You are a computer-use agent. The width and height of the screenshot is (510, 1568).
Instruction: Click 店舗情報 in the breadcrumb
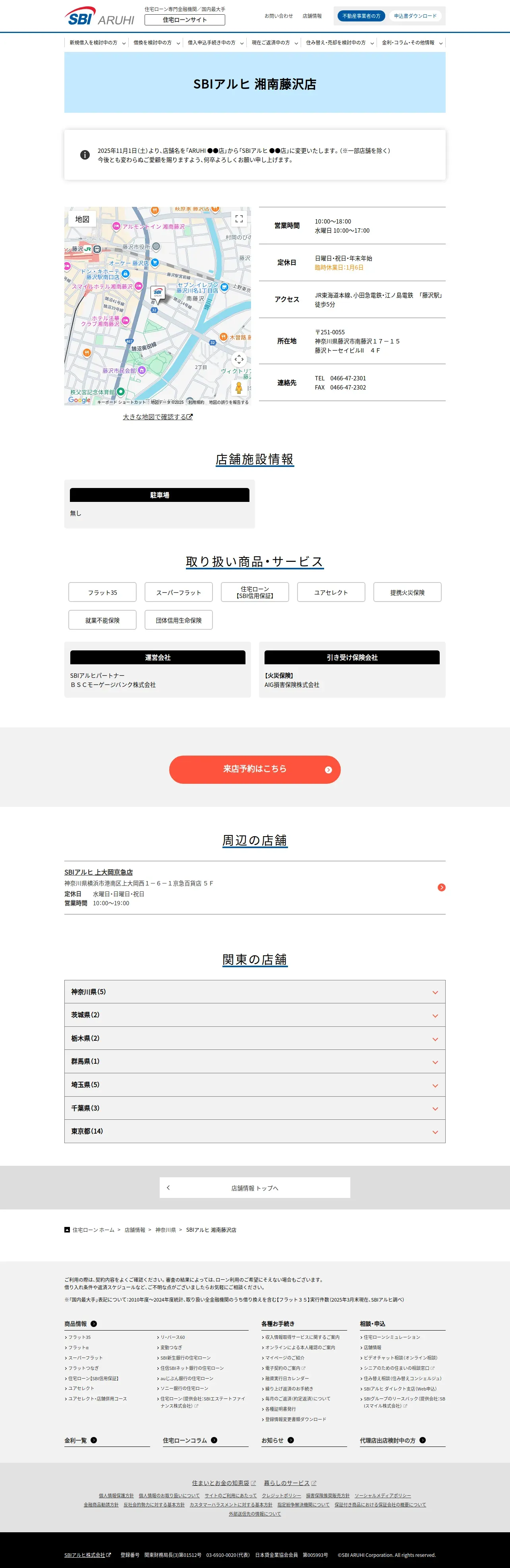pyautogui.click(x=135, y=1230)
